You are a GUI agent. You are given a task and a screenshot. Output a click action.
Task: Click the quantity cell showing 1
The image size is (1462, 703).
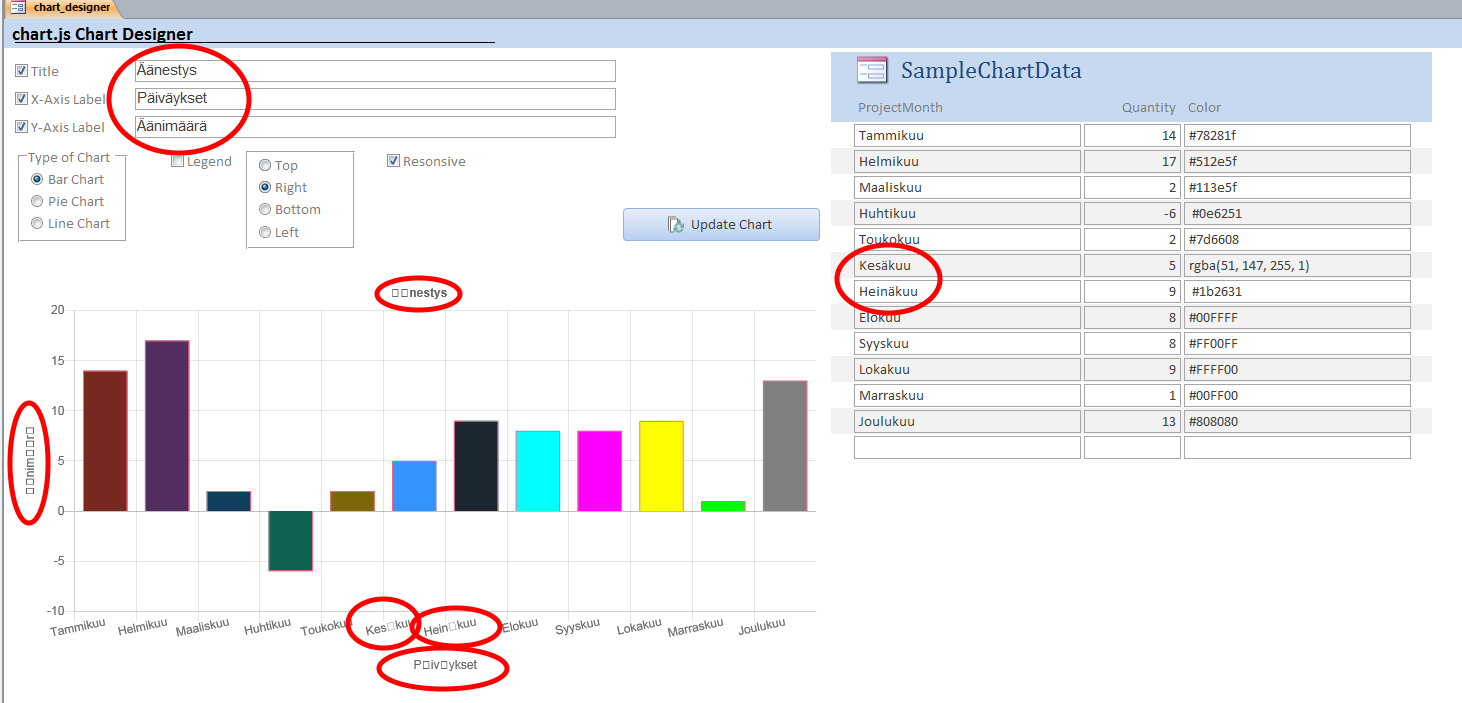click(1132, 395)
